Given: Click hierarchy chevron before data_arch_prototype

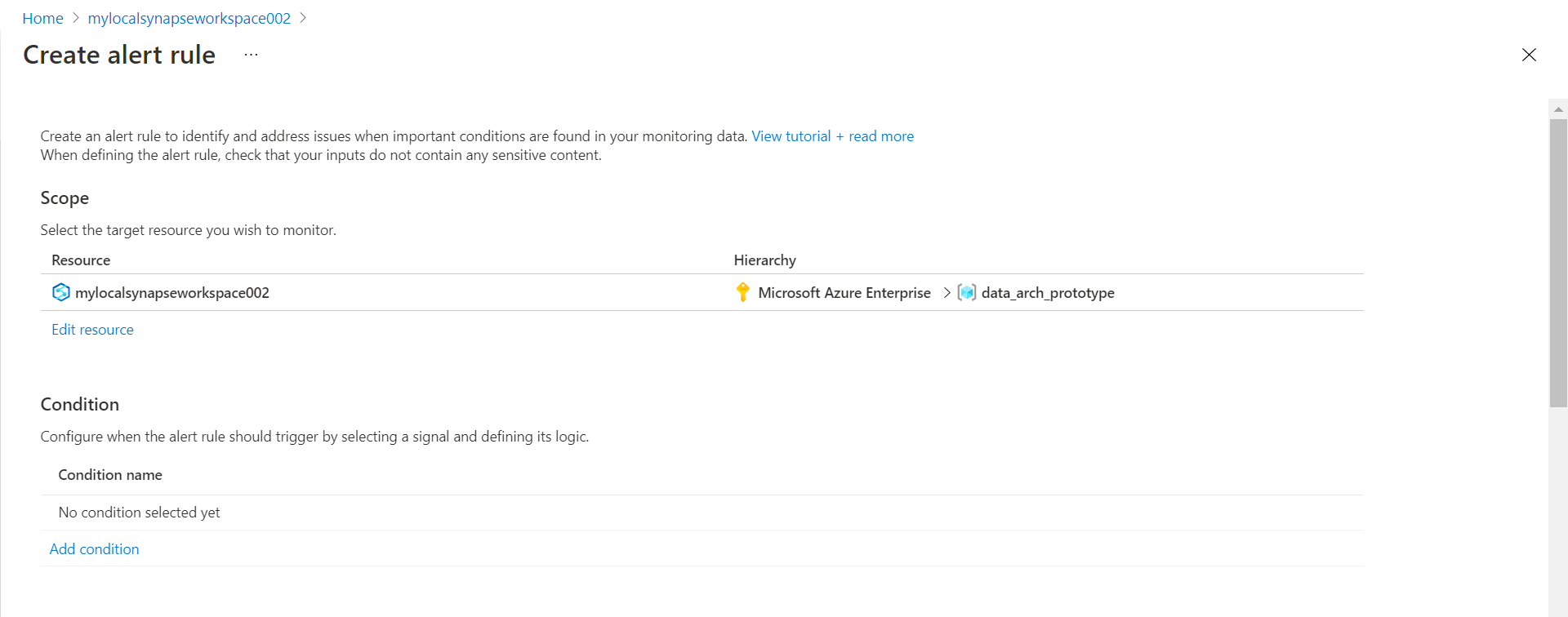Looking at the screenshot, I should click(947, 292).
